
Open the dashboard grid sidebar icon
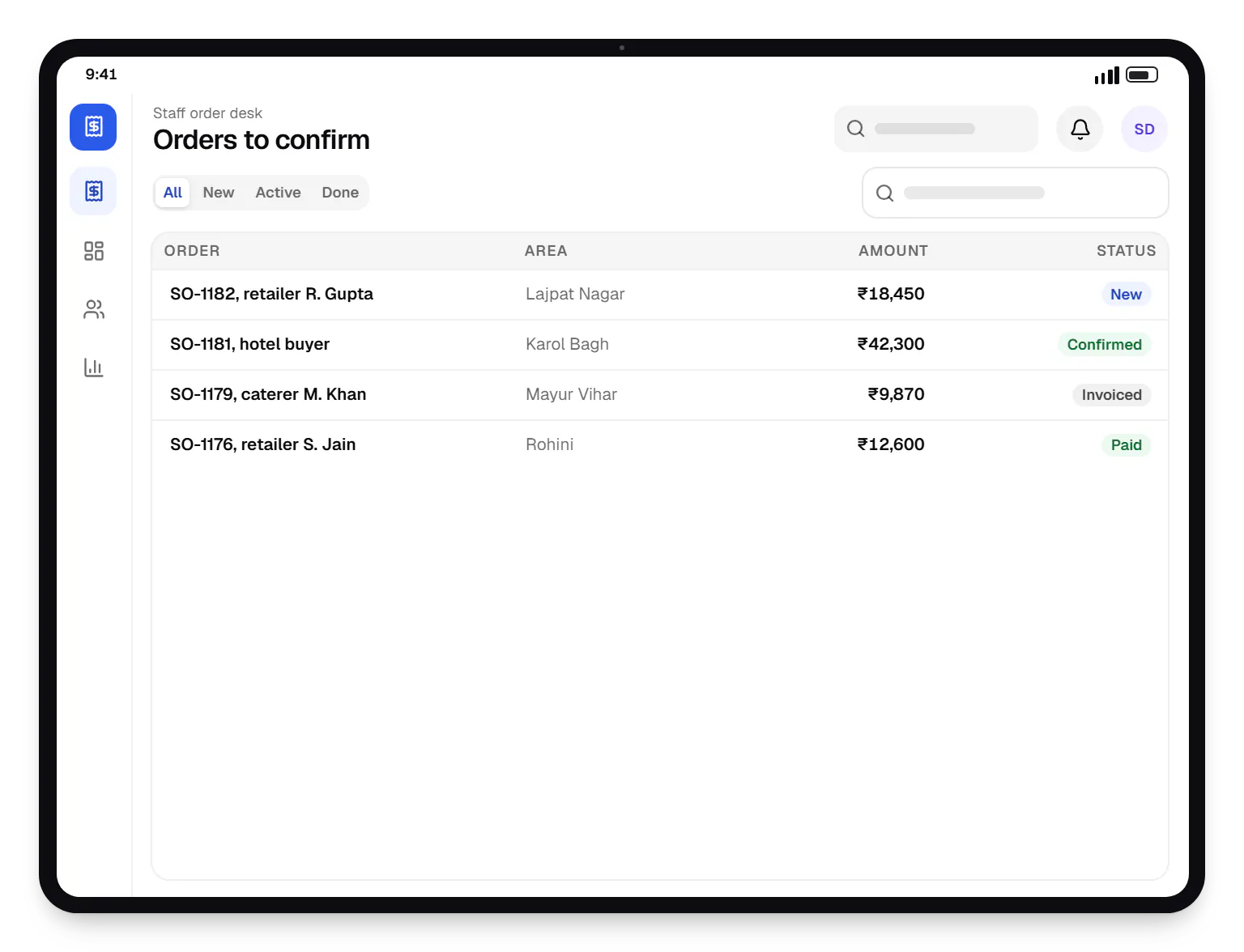94,251
